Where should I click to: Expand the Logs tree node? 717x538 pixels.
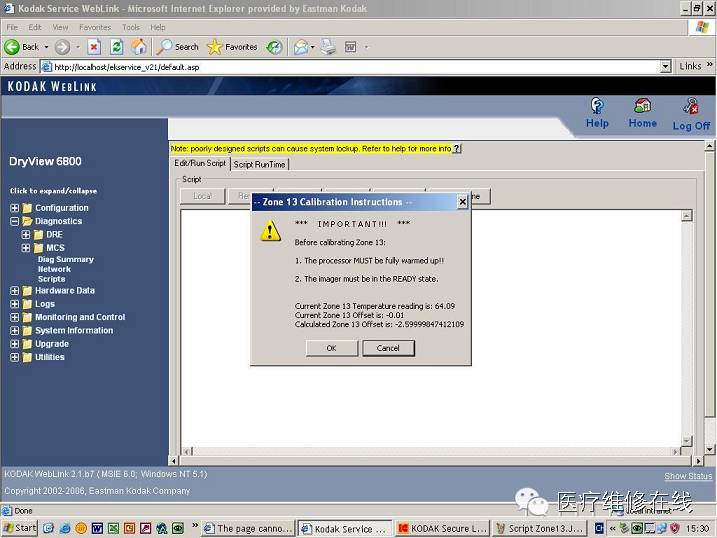tap(15, 304)
